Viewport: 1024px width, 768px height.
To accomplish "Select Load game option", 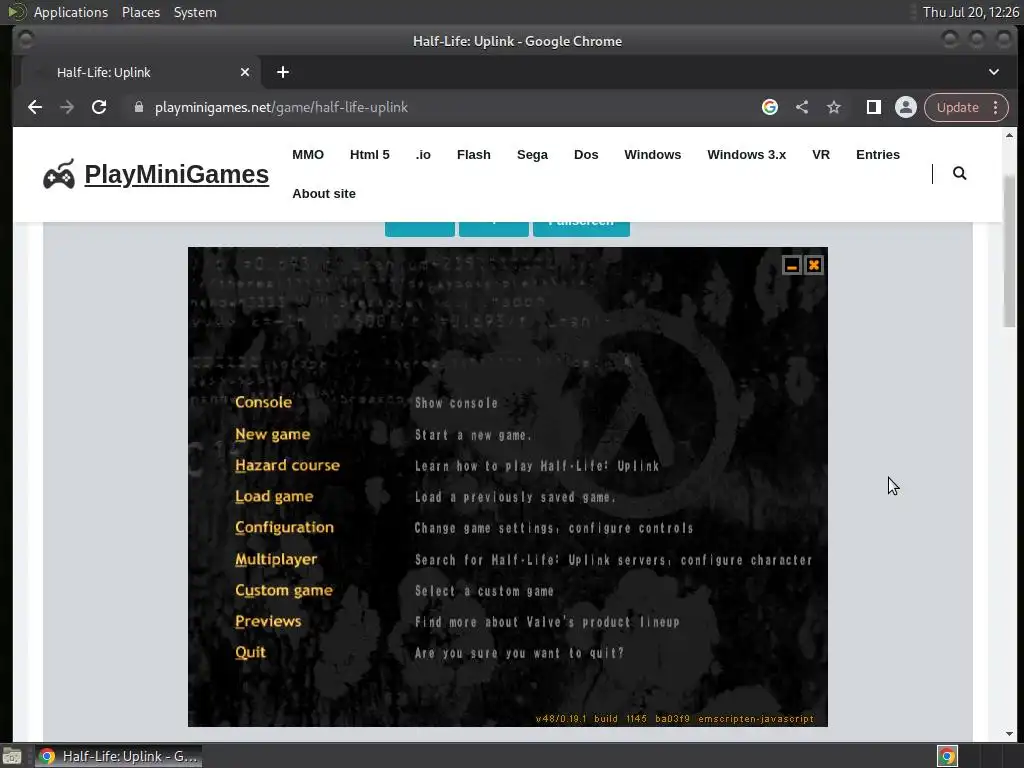I will coord(274,496).
